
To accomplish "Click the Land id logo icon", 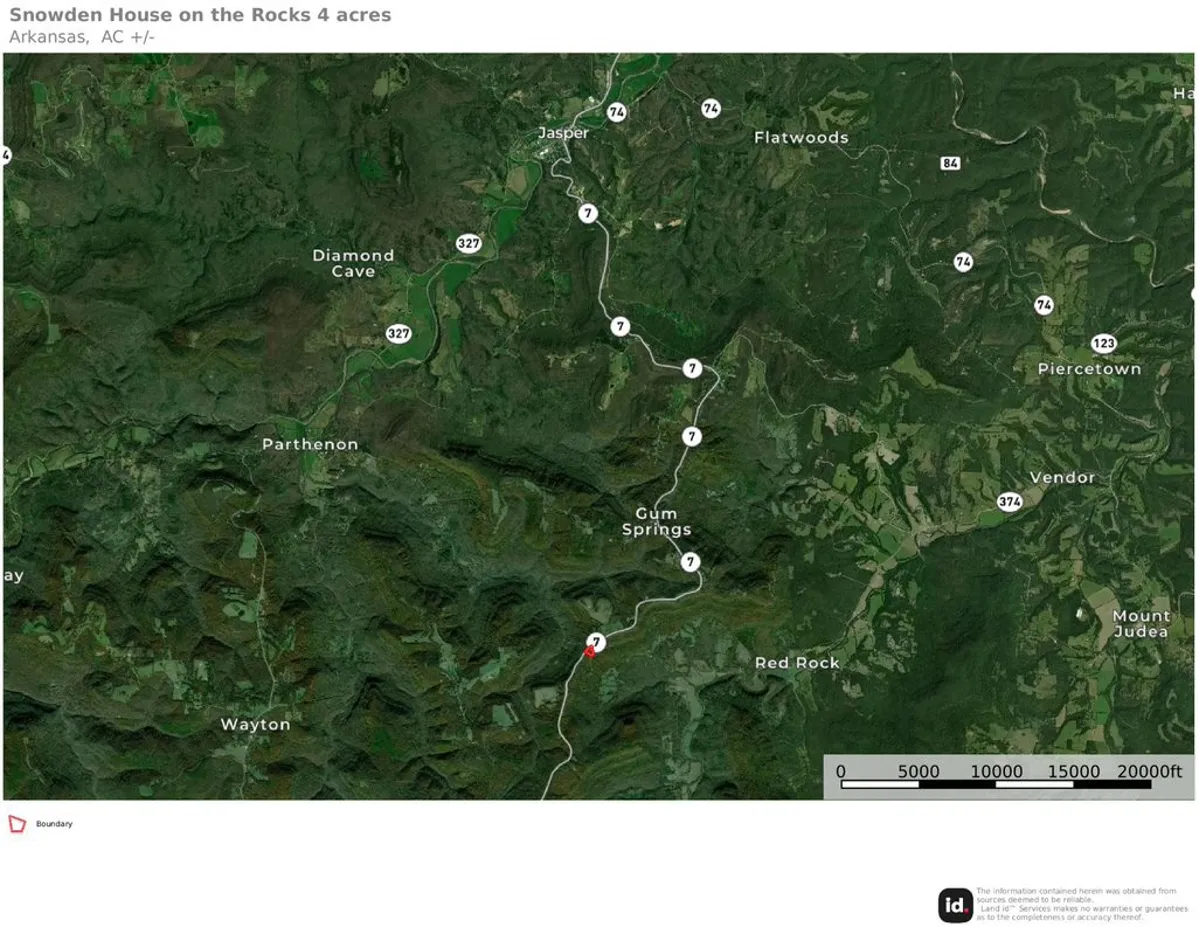I will pos(954,905).
